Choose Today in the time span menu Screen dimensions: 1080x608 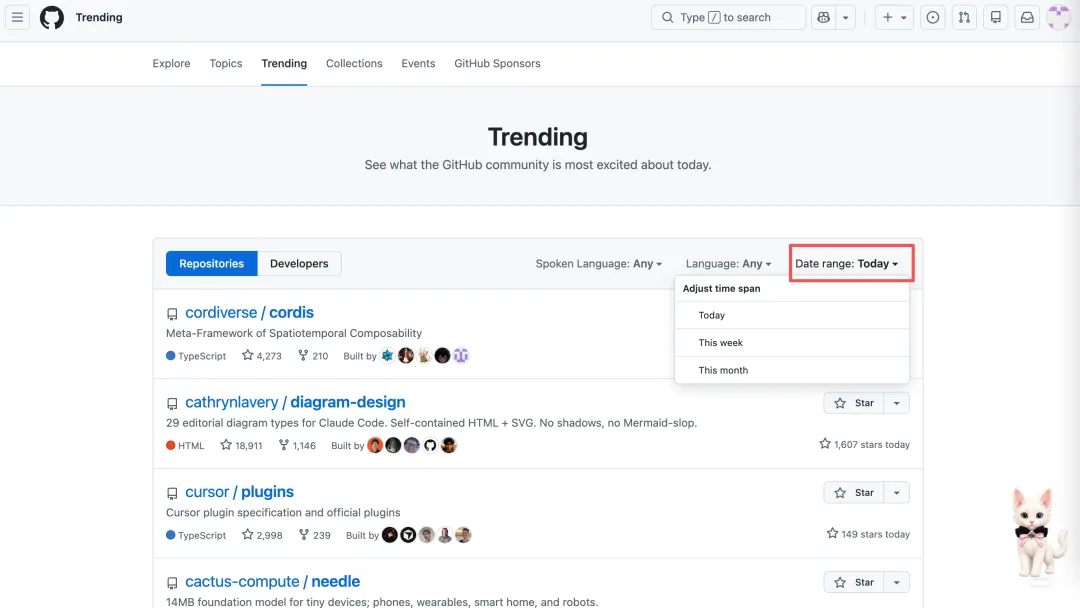point(792,315)
